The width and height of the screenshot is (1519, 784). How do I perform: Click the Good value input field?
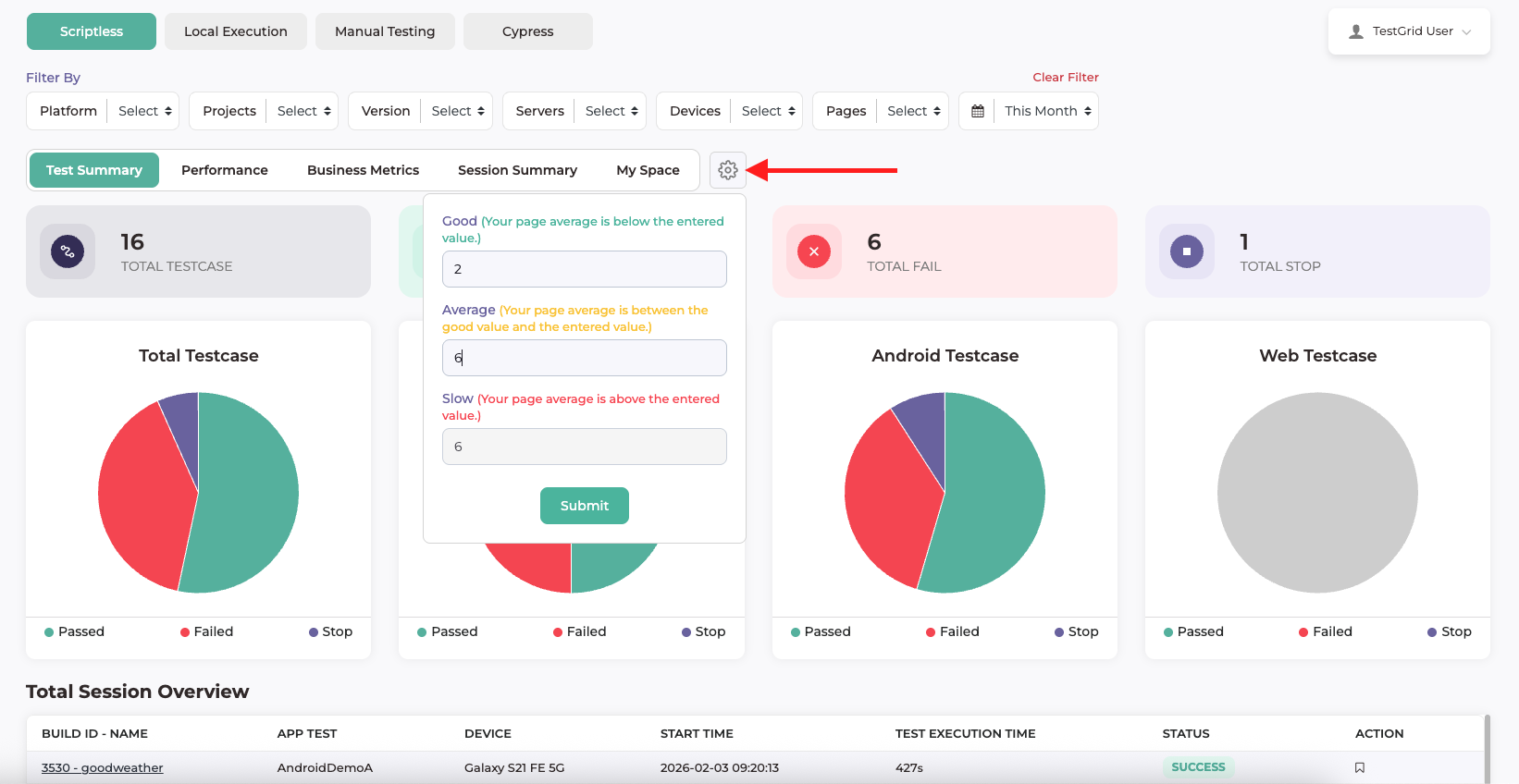[584, 269]
